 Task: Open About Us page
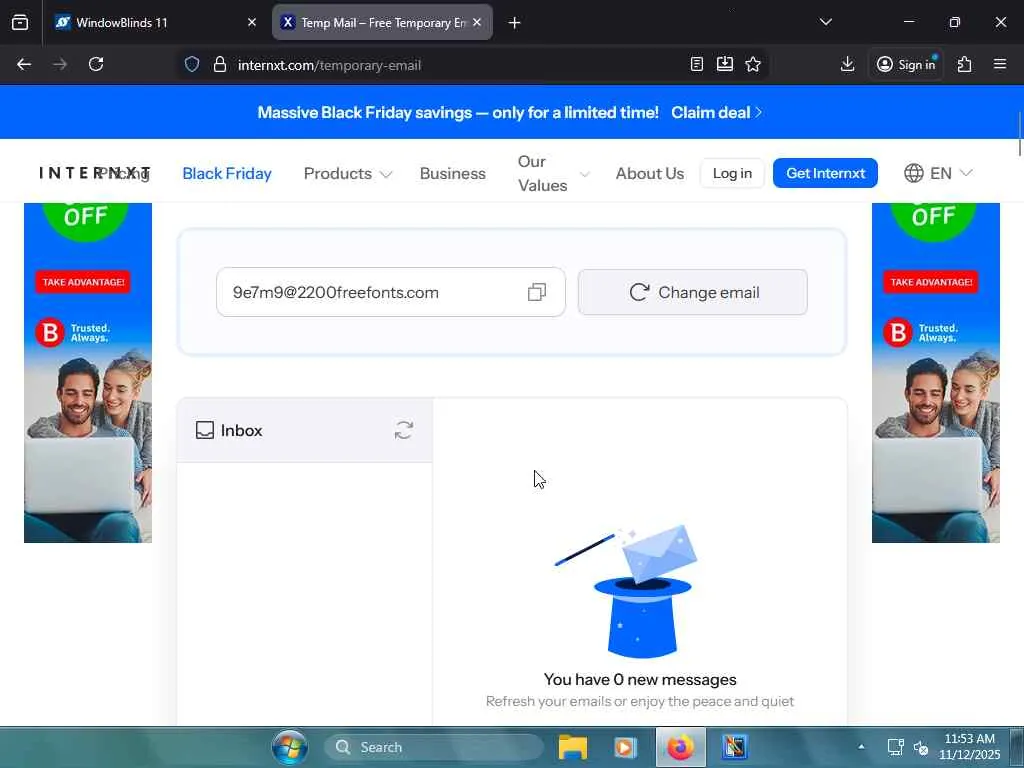[x=650, y=174]
